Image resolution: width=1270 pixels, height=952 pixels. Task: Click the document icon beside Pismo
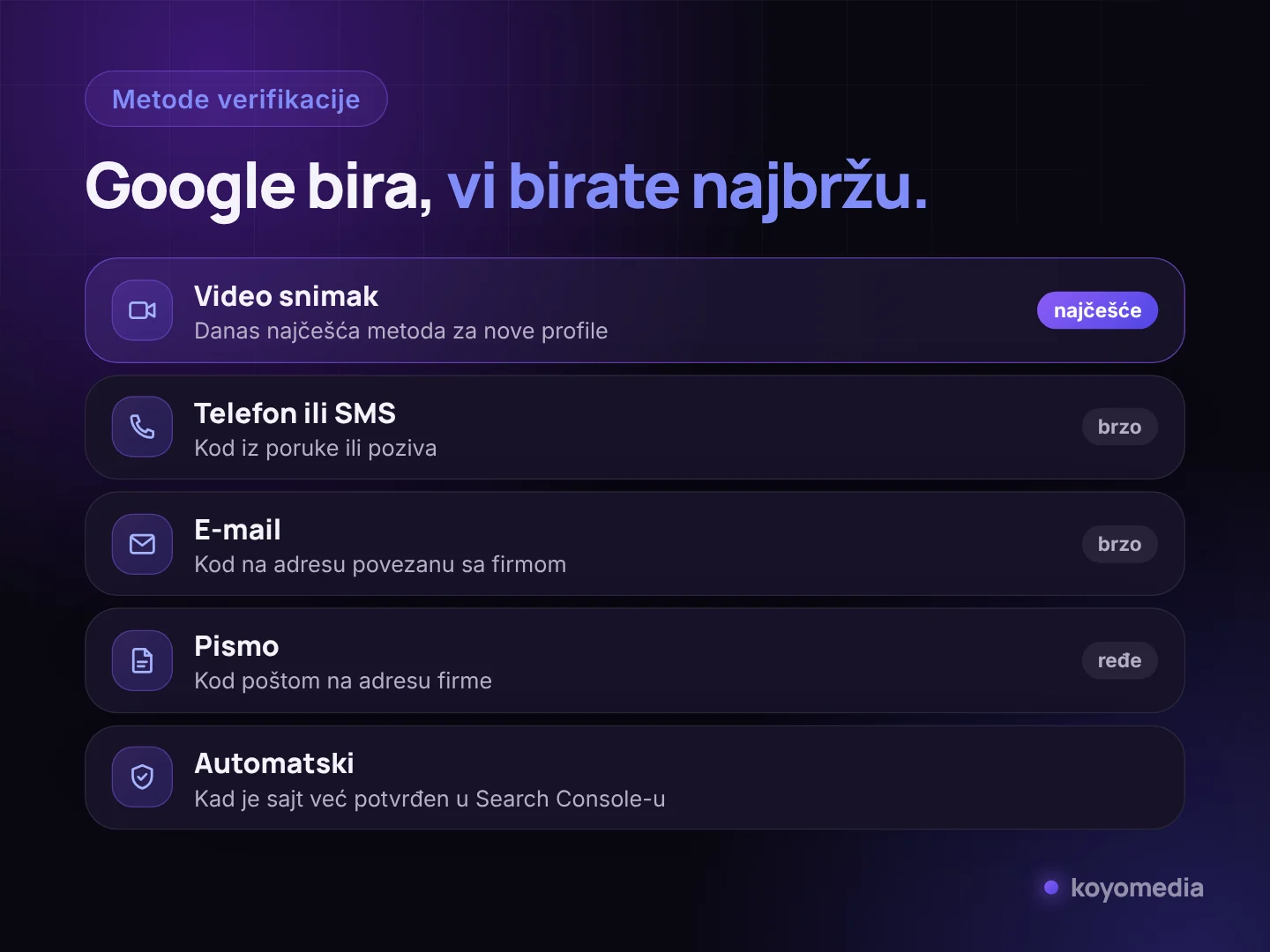[142, 660]
